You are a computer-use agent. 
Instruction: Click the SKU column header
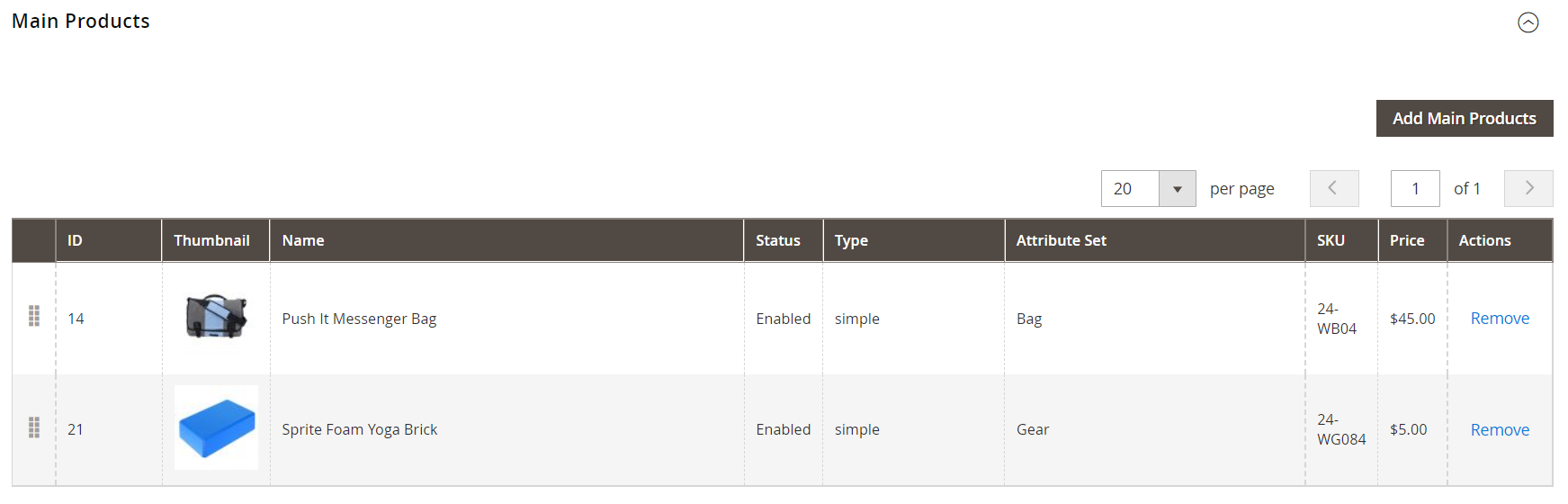1331,240
